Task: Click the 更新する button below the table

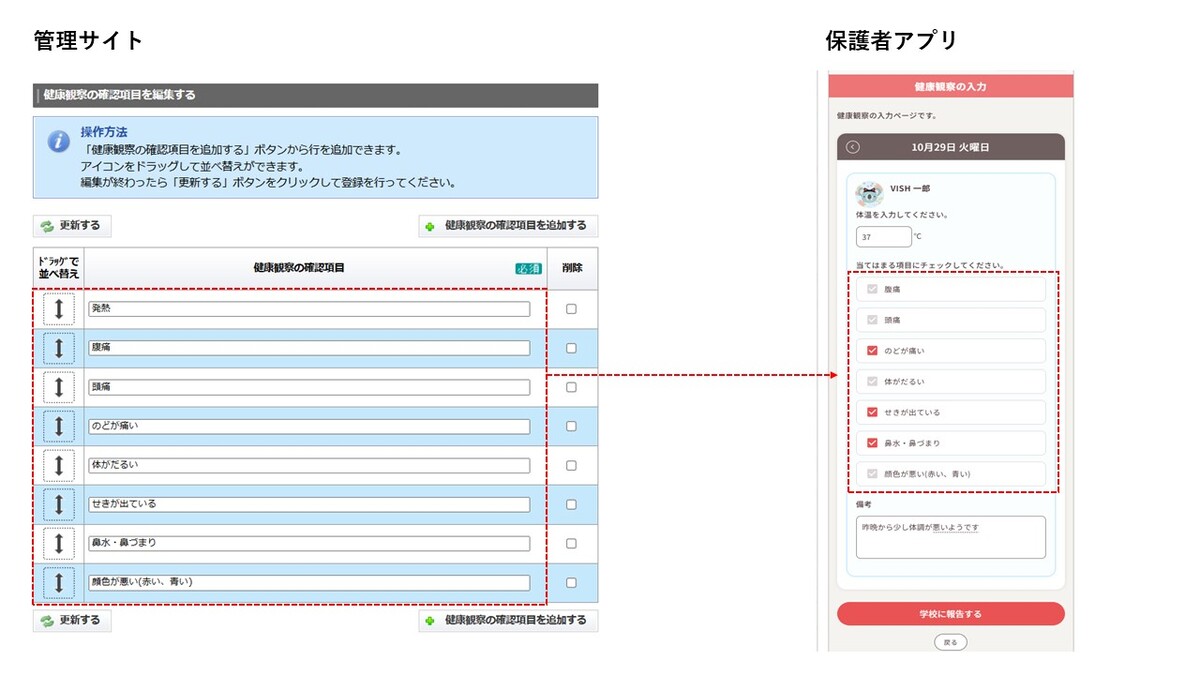Action: click(72, 621)
